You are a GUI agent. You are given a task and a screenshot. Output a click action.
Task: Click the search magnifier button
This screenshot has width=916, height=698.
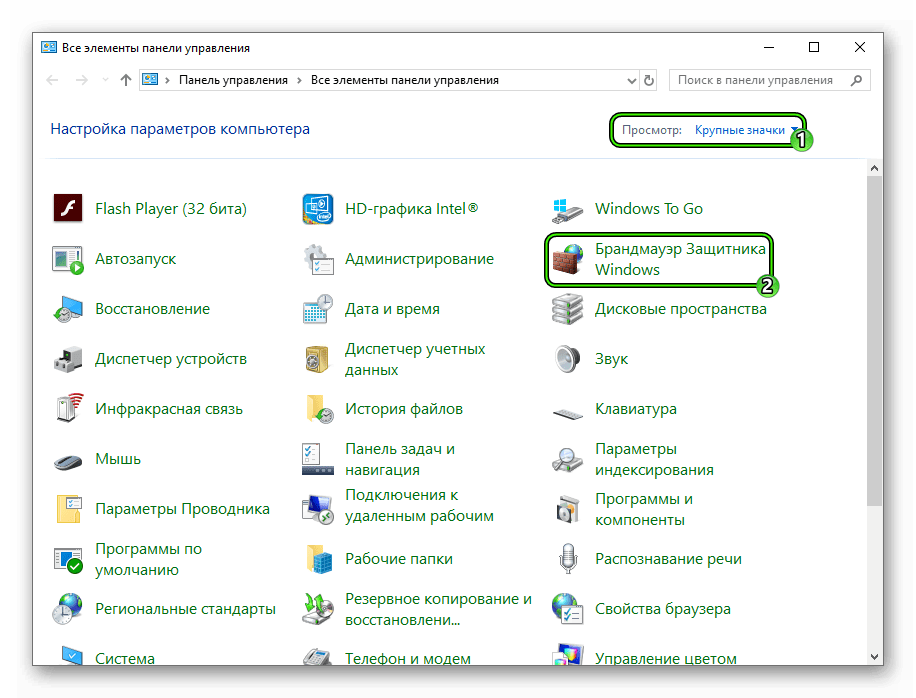click(x=856, y=81)
